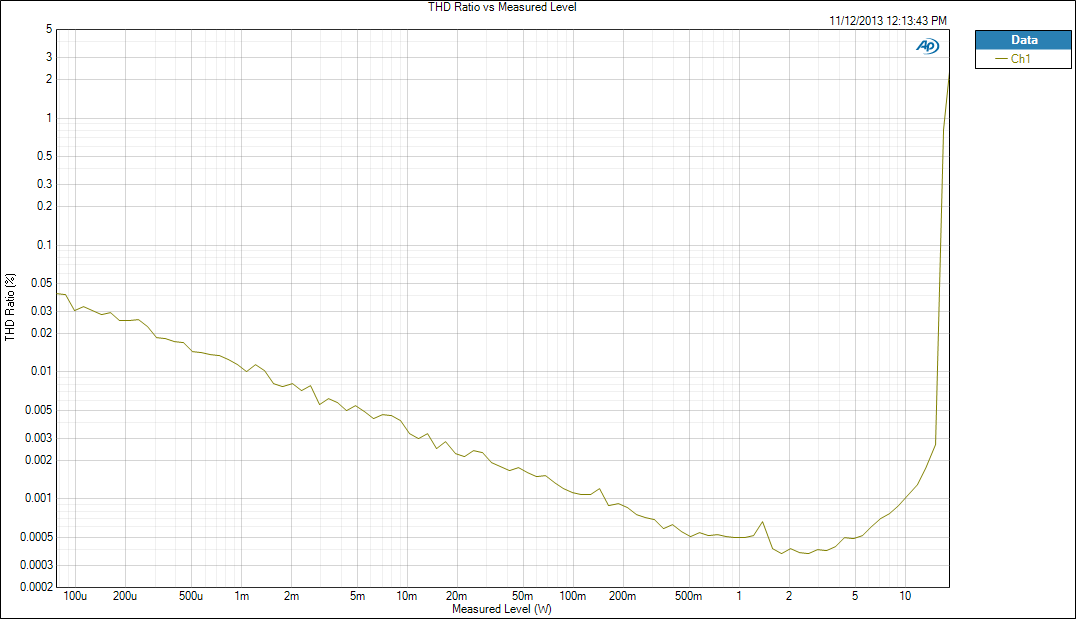Click the 1m tick label on X axis

coord(242,596)
